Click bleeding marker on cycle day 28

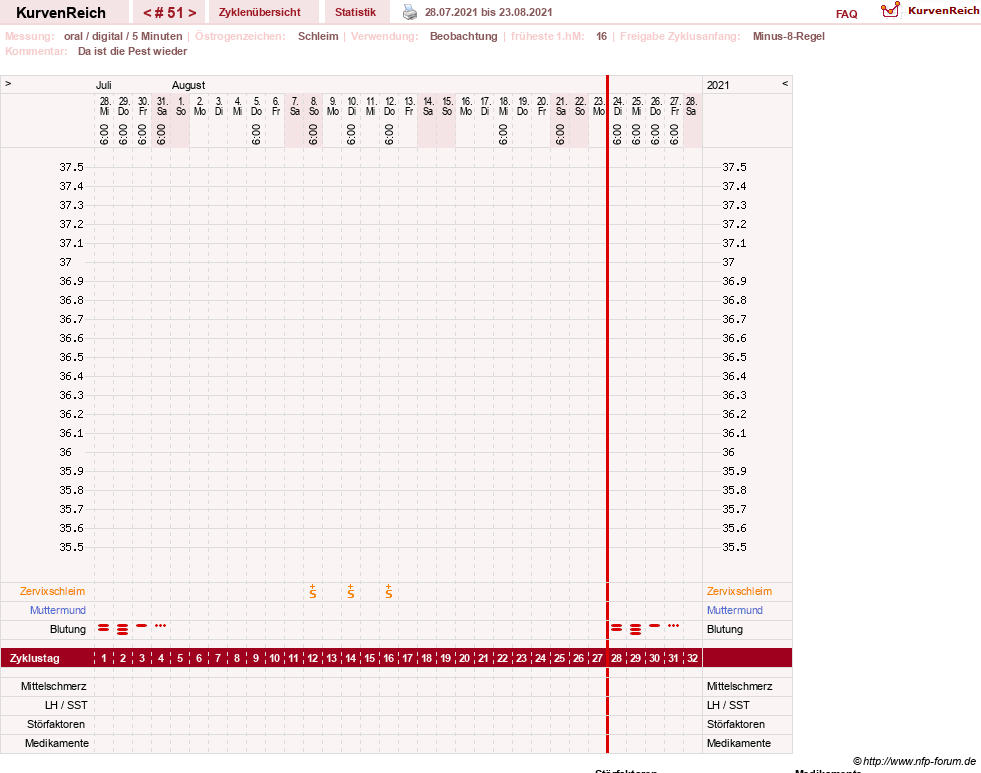617,627
